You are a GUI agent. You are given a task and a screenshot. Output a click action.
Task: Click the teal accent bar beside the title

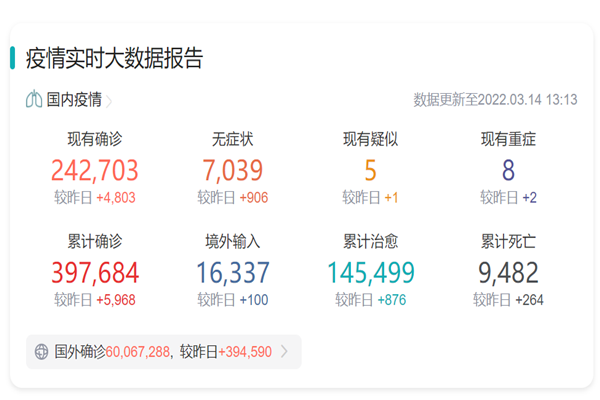point(13,58)
